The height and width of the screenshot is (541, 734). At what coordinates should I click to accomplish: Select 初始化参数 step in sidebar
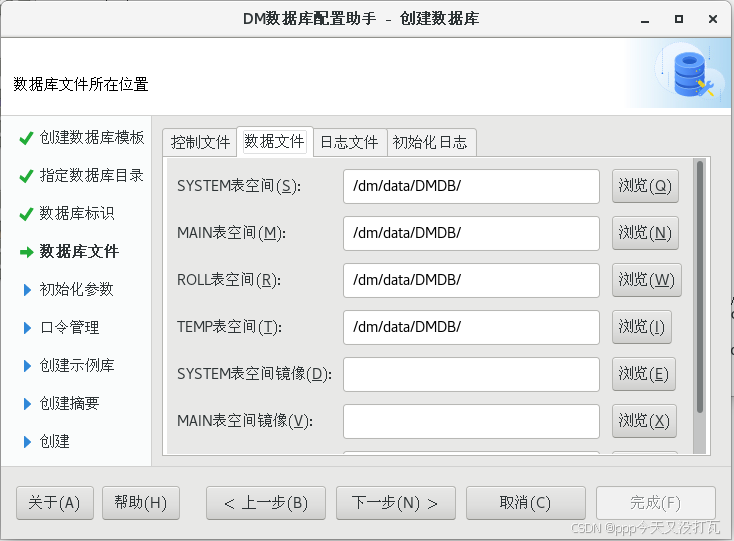(77, 290)
